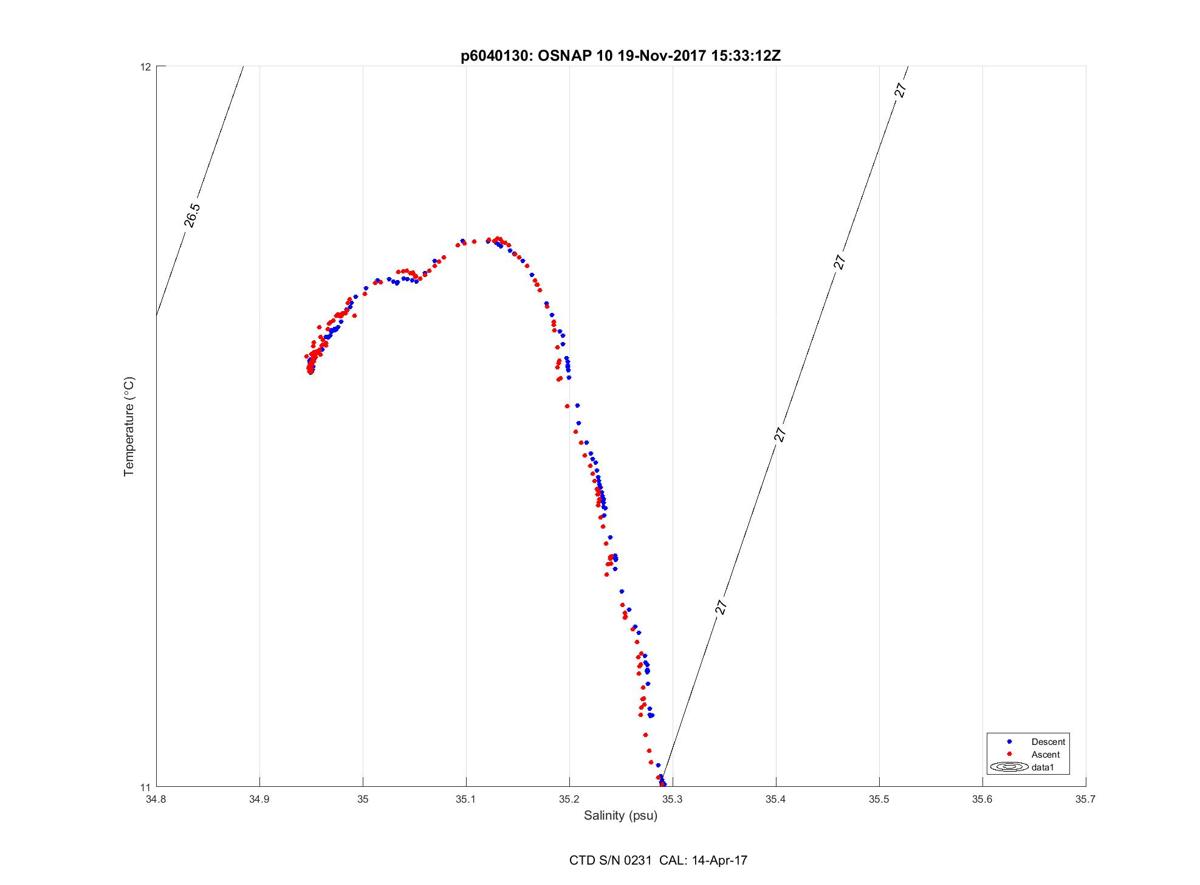Image resolution: width=1200 pixels, height=885 pixels.
Task: Click the 35.7 salinity tick label
Action: click(1086, 798)
